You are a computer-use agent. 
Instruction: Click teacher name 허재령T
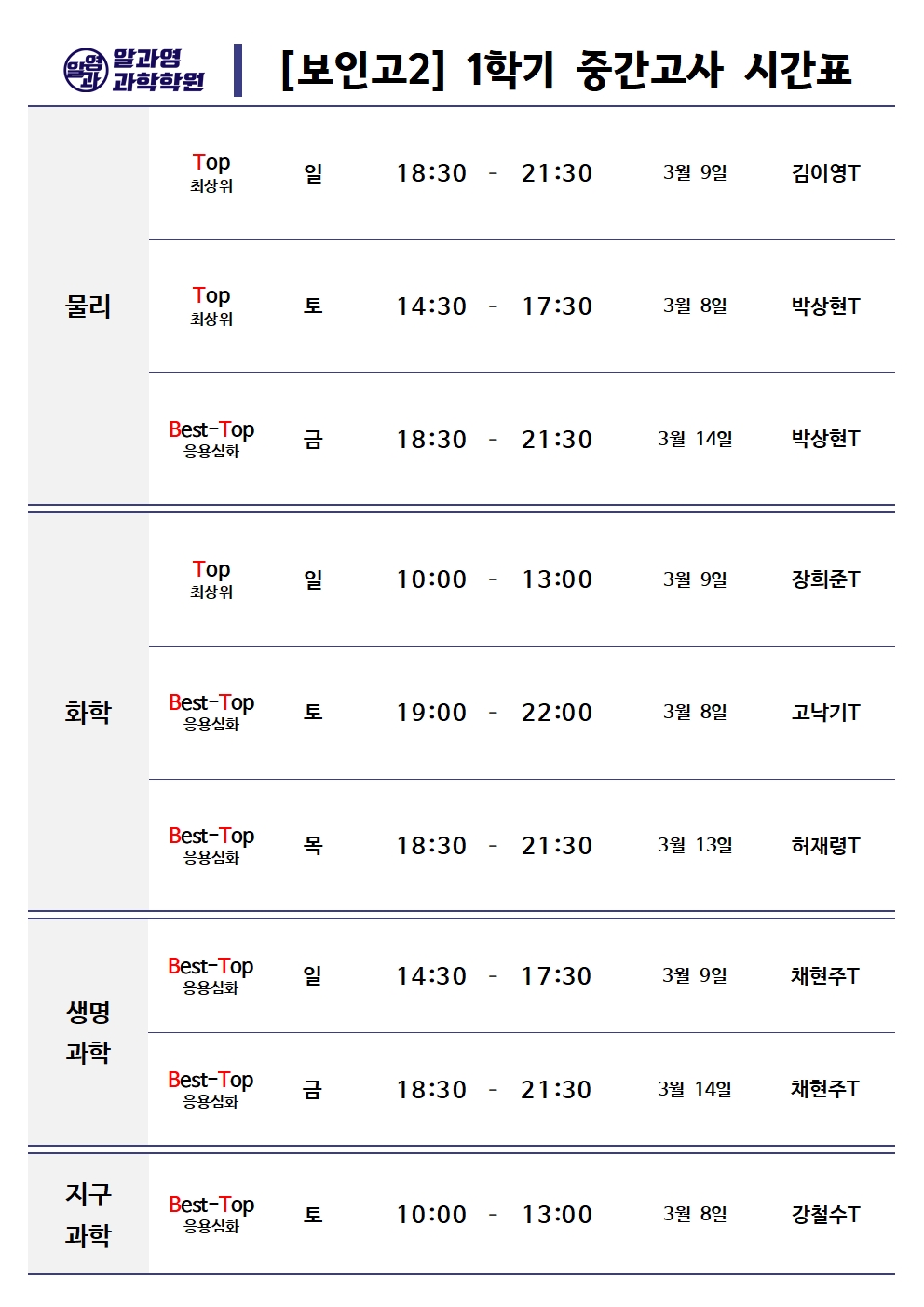[825, 846]
